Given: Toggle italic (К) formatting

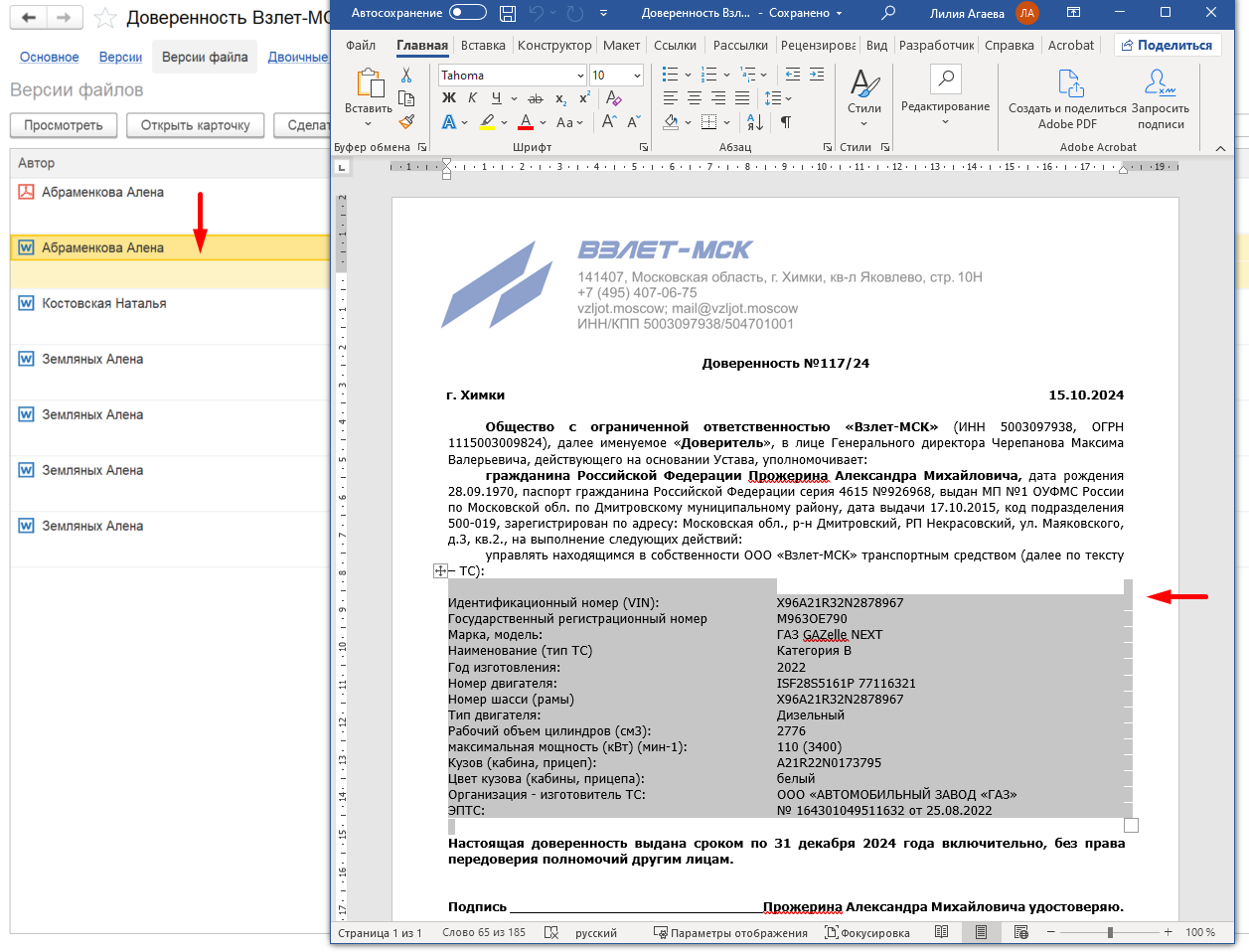Looking at the screenshot, I should [472, 98].
